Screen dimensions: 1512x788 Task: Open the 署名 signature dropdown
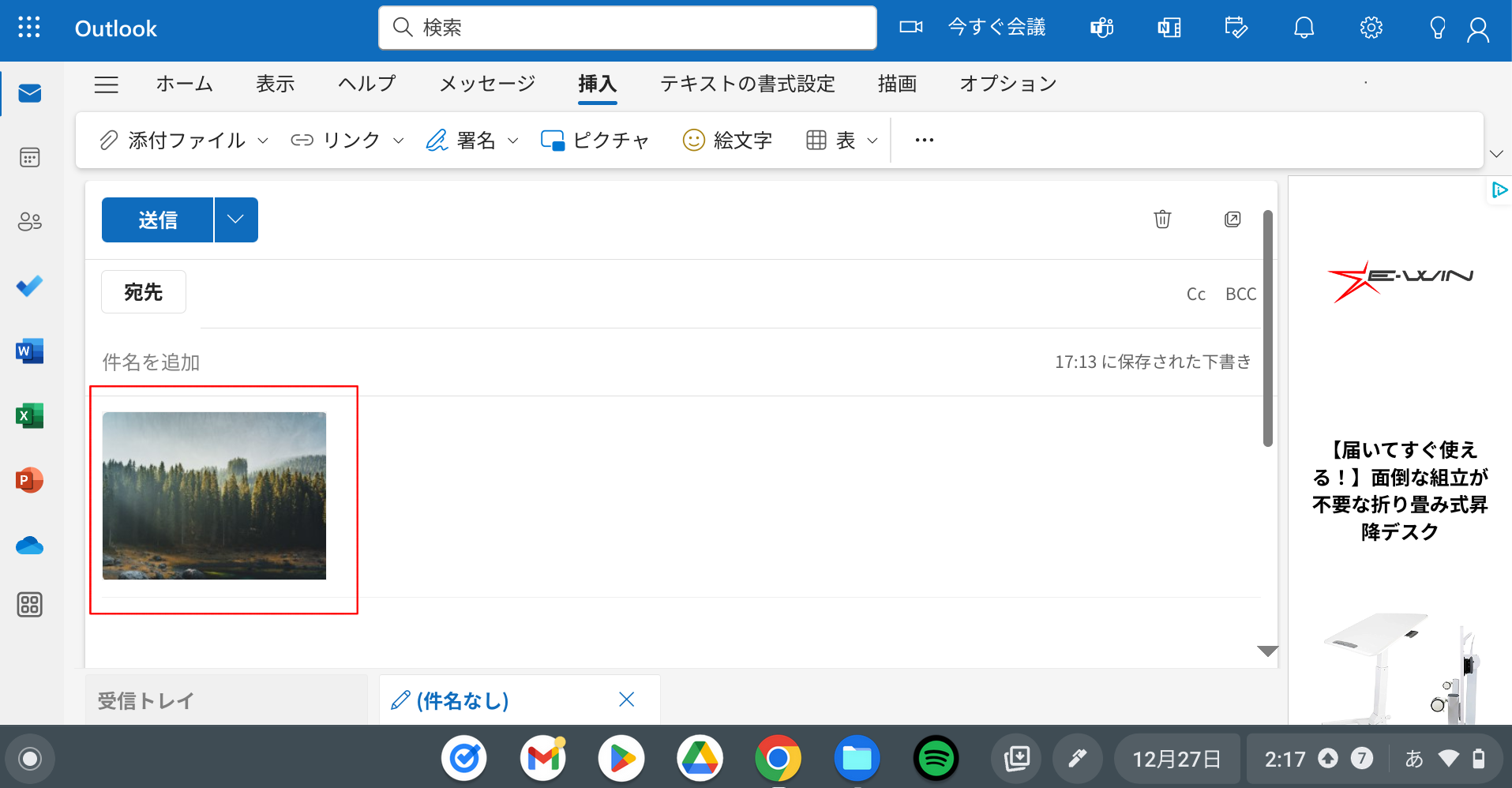(x=514, y=140)
